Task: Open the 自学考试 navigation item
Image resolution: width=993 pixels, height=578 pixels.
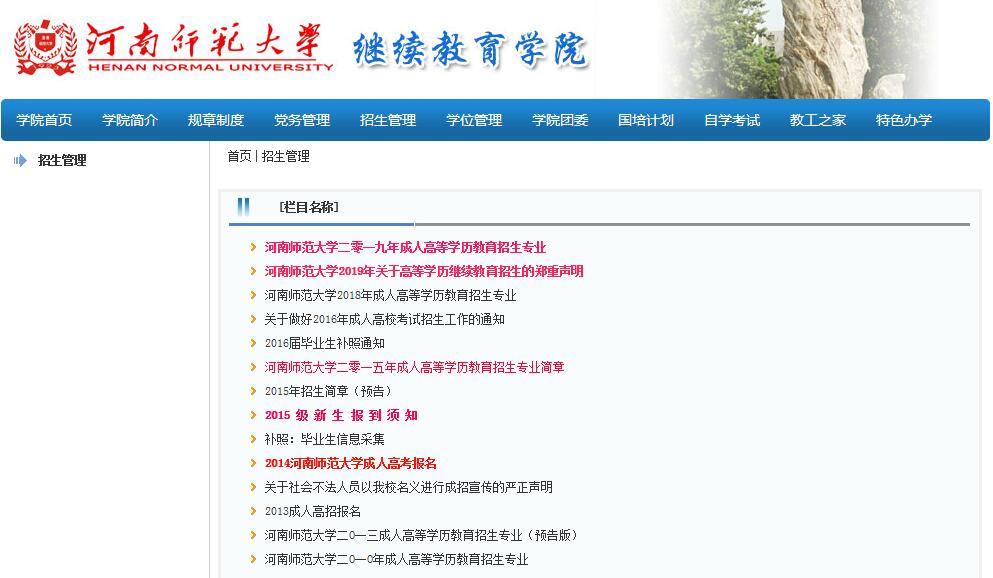Action: (x=732, y=120)
